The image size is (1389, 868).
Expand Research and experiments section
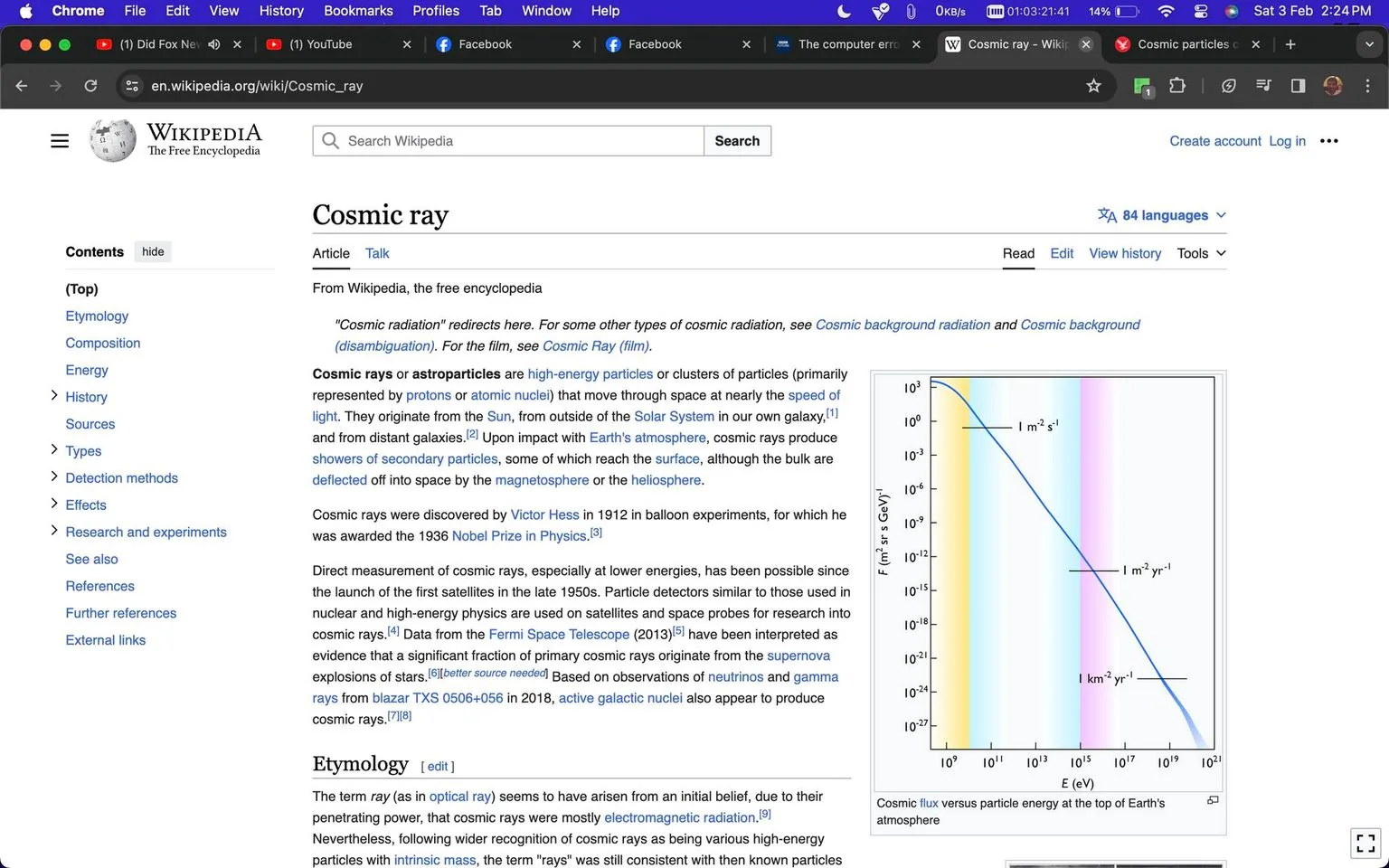pos(54,531)
